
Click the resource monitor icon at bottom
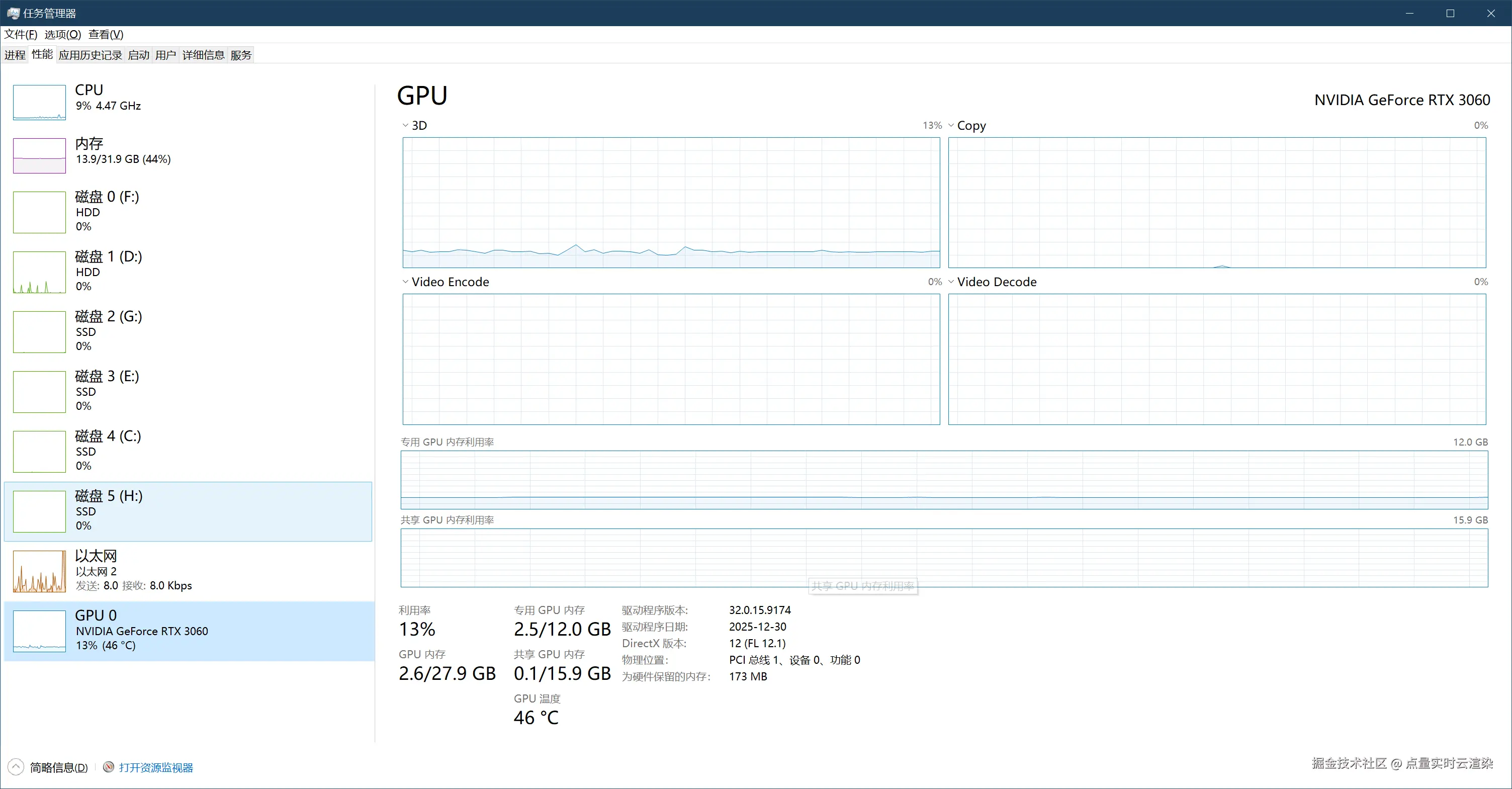click(x=109, y=767)
